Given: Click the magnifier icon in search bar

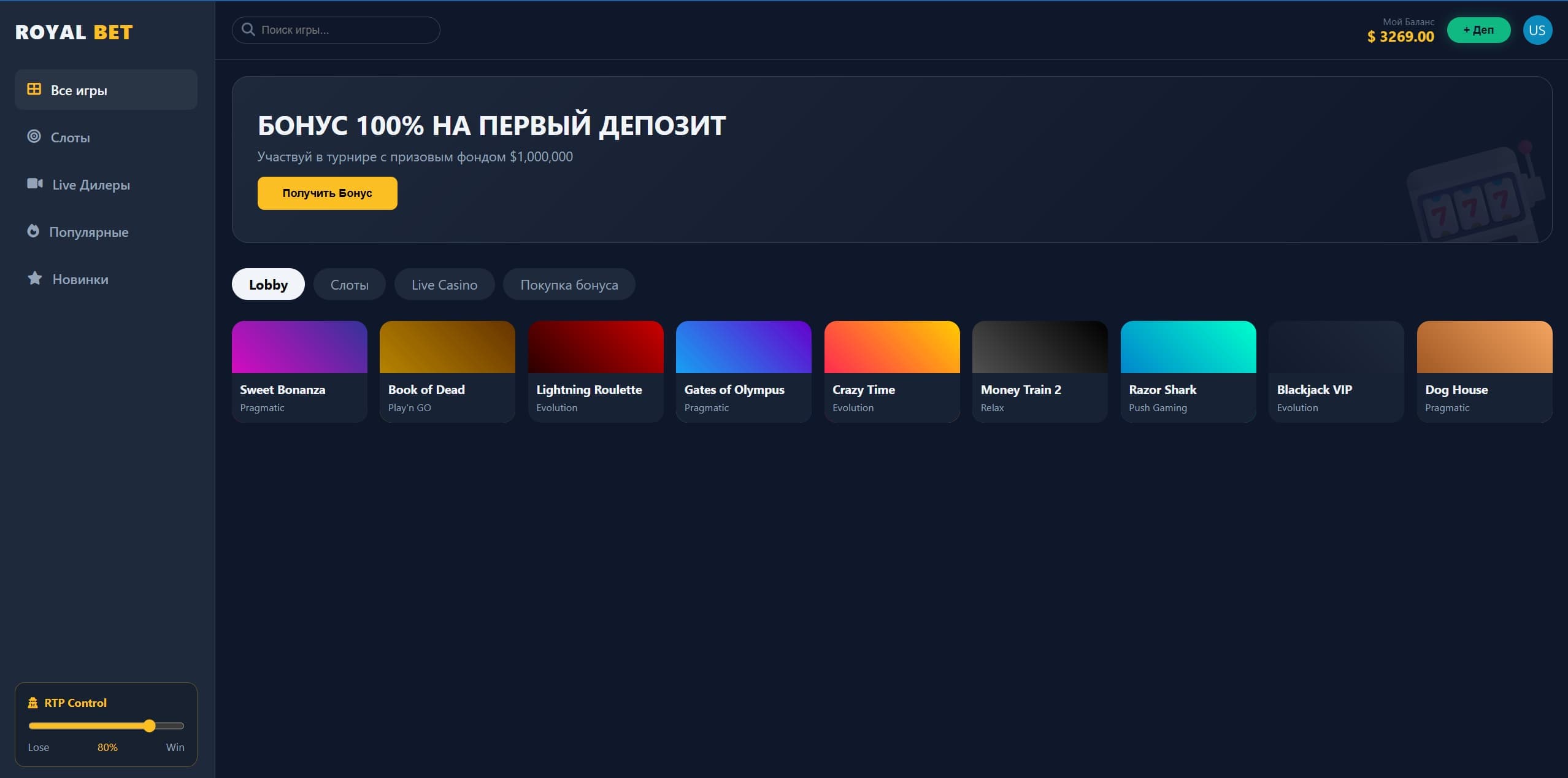Looking at the screenshot, I should [248, 29].
